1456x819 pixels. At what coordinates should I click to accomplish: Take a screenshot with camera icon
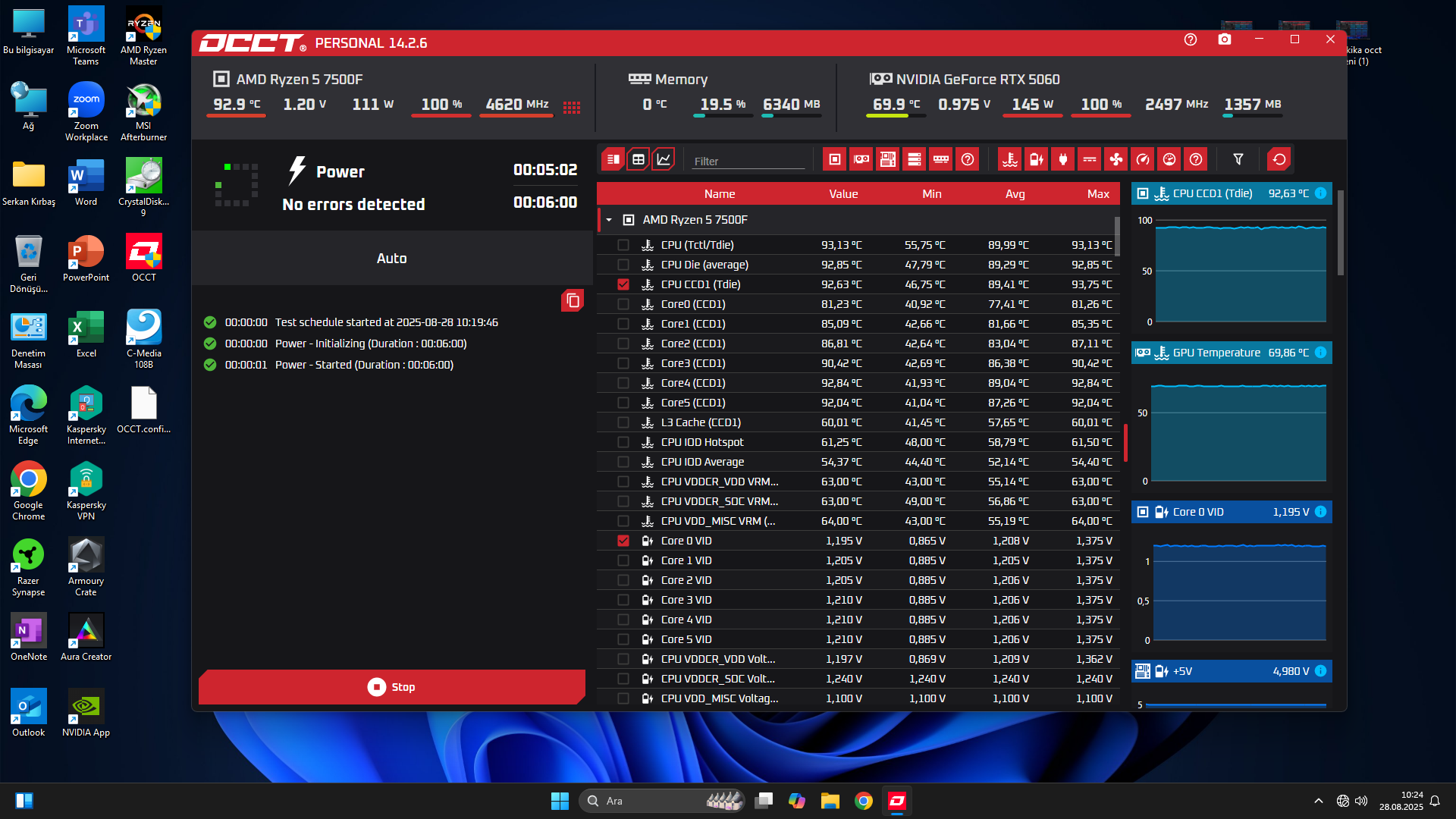[1225, 39]
